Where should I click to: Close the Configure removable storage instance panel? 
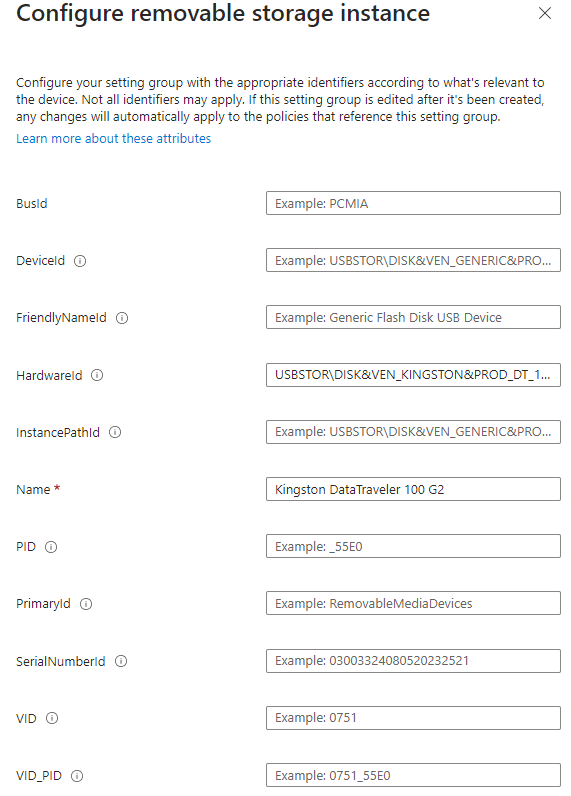click(x=545, y=13)
